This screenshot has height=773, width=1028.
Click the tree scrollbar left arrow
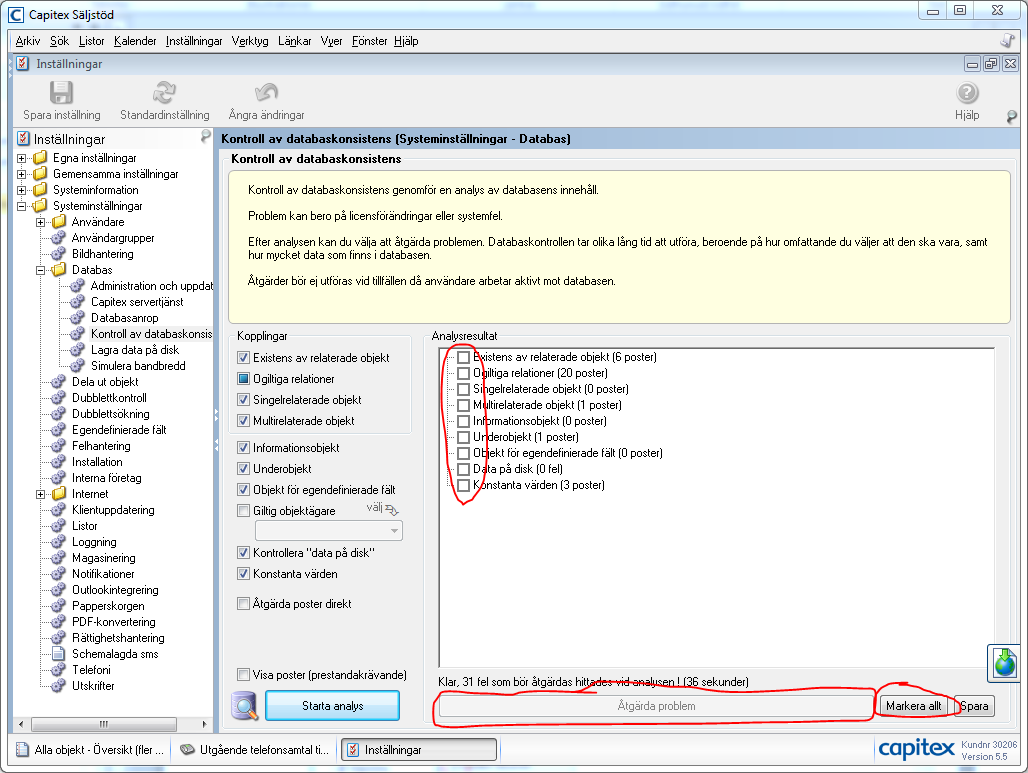(x=22, y=724)
